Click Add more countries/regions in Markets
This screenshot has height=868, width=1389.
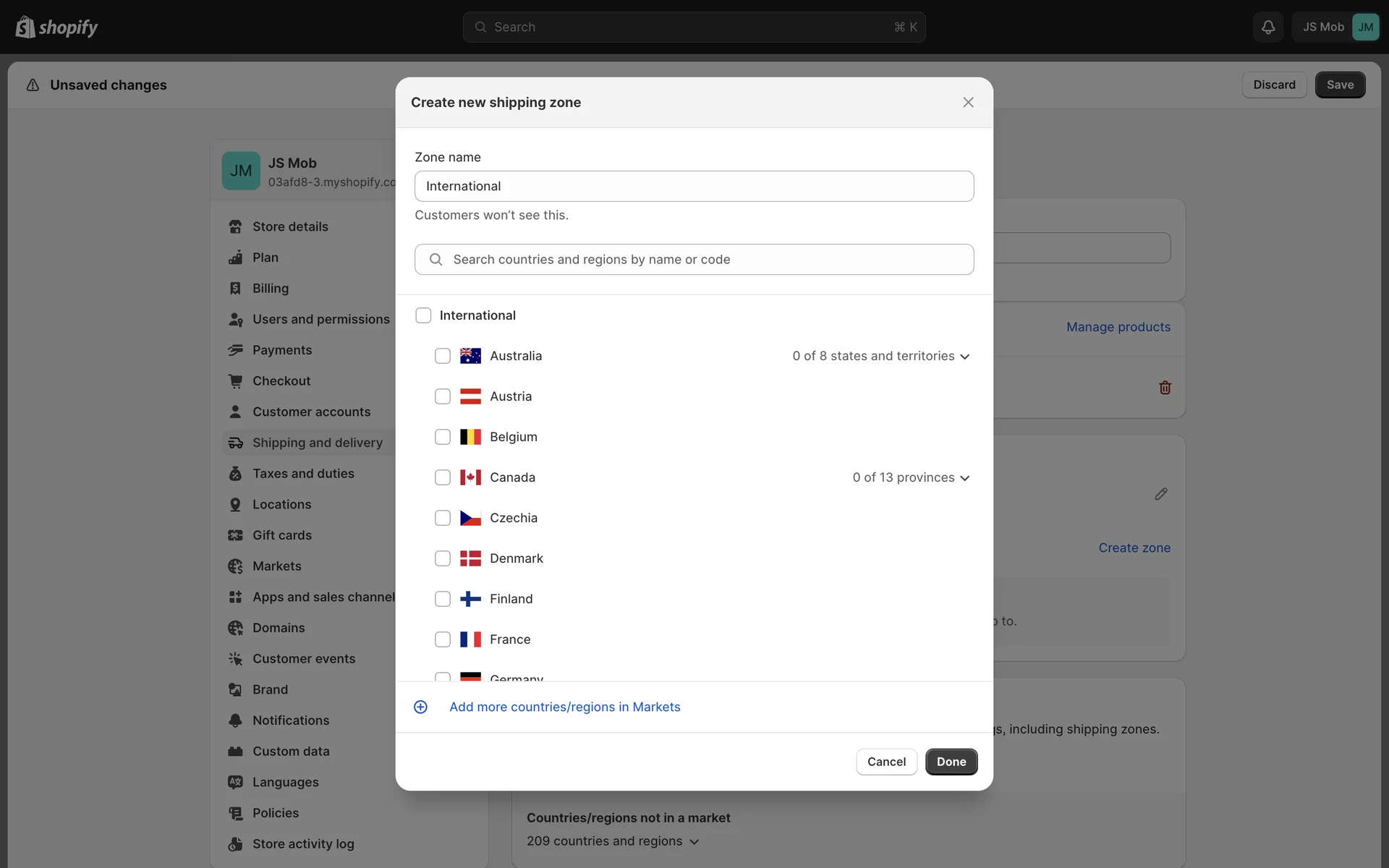(564, 707)
